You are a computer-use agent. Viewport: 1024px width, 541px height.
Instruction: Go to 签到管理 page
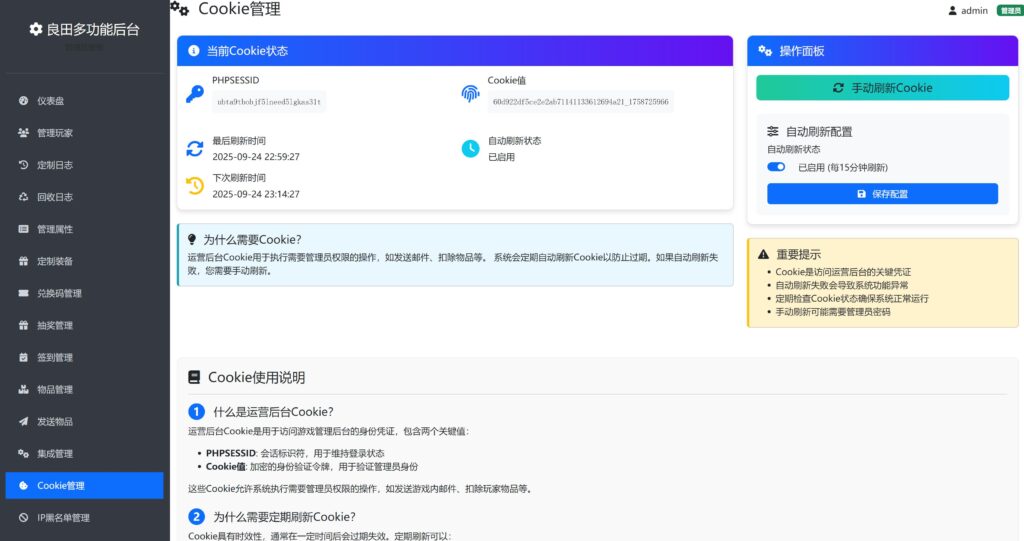click(x=55, y=357)
